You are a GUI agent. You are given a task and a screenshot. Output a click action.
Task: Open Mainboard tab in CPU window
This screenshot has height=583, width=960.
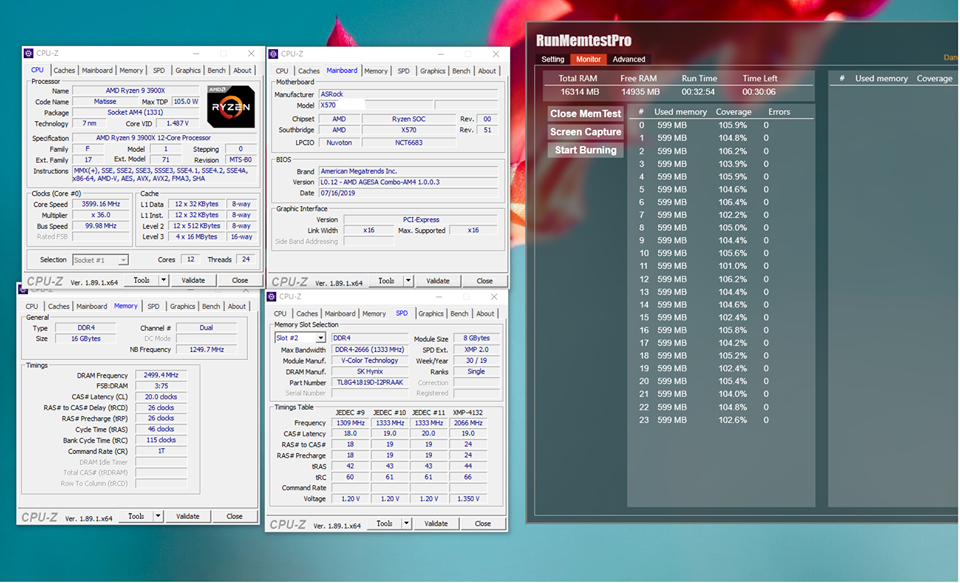[97, 70]
